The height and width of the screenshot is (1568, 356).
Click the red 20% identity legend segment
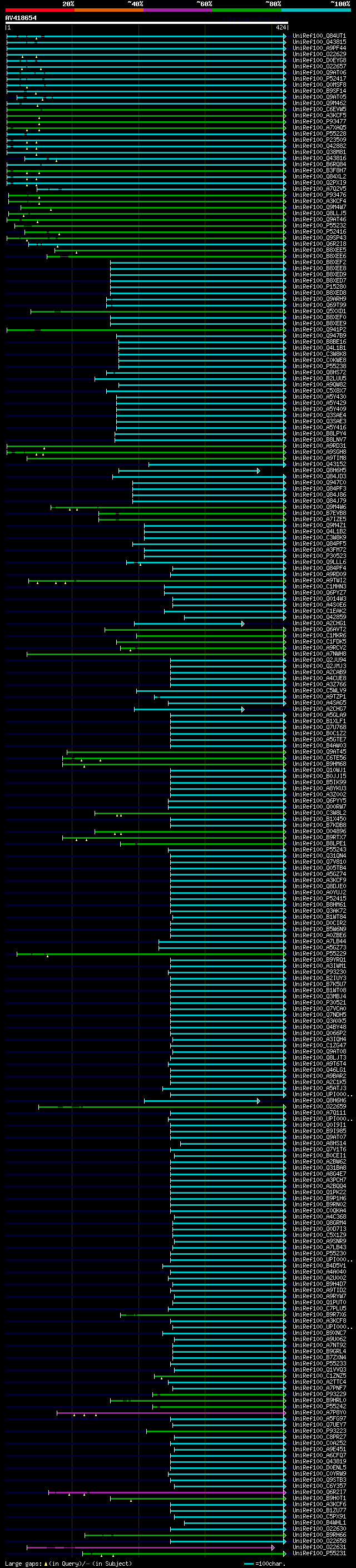coord(39,10)
